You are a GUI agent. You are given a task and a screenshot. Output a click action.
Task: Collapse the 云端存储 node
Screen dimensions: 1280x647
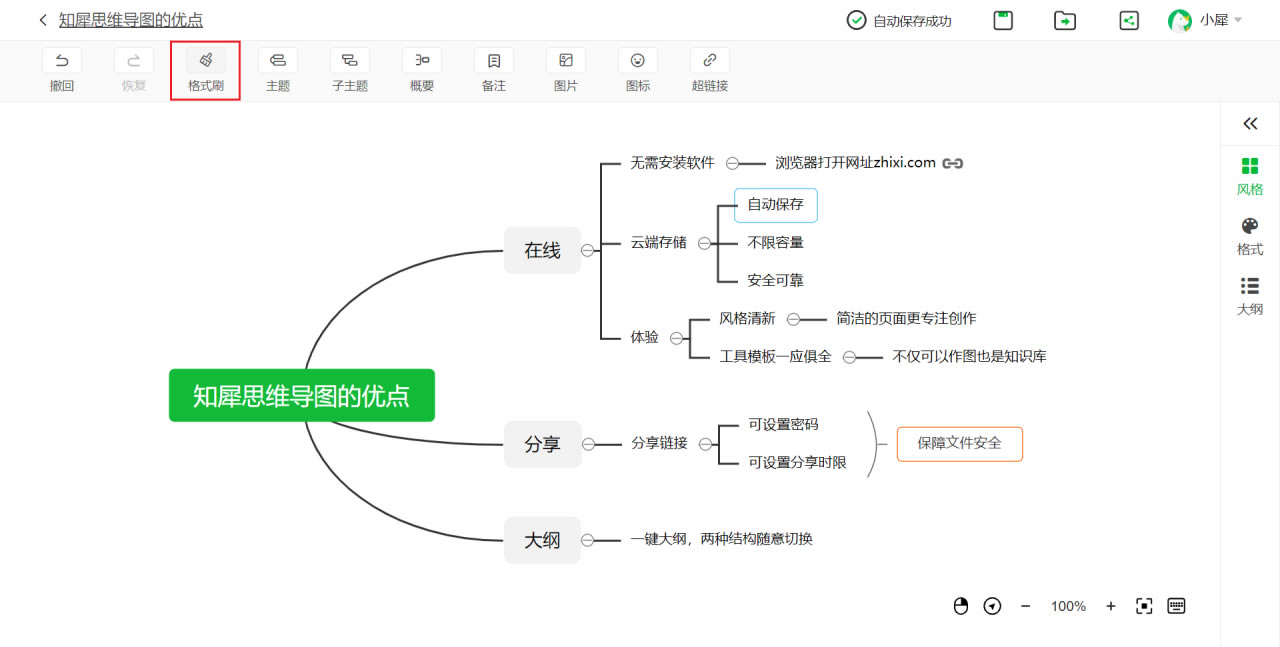(x=705, y=243)
